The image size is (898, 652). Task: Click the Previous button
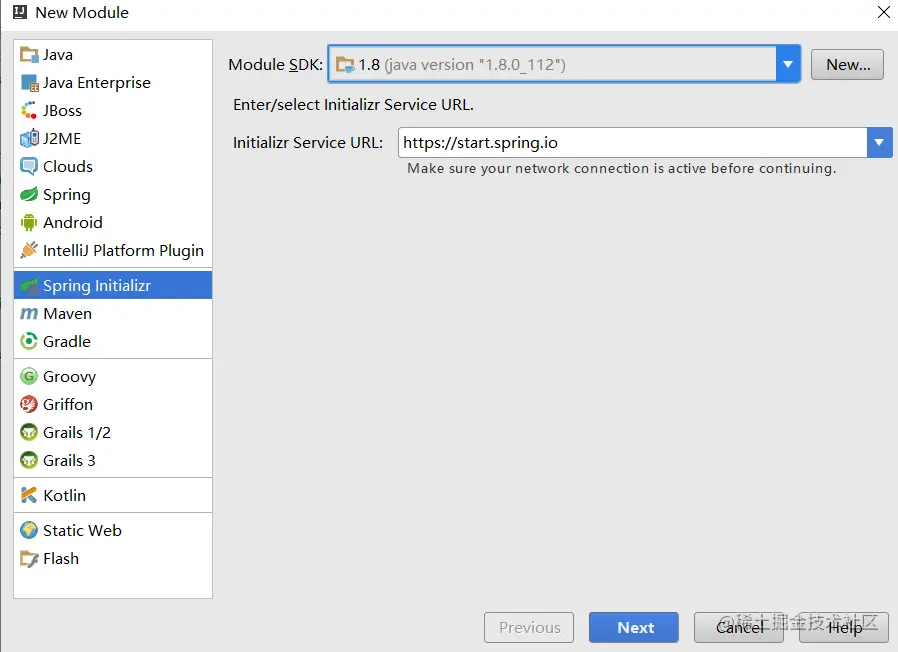pos(529,627)
